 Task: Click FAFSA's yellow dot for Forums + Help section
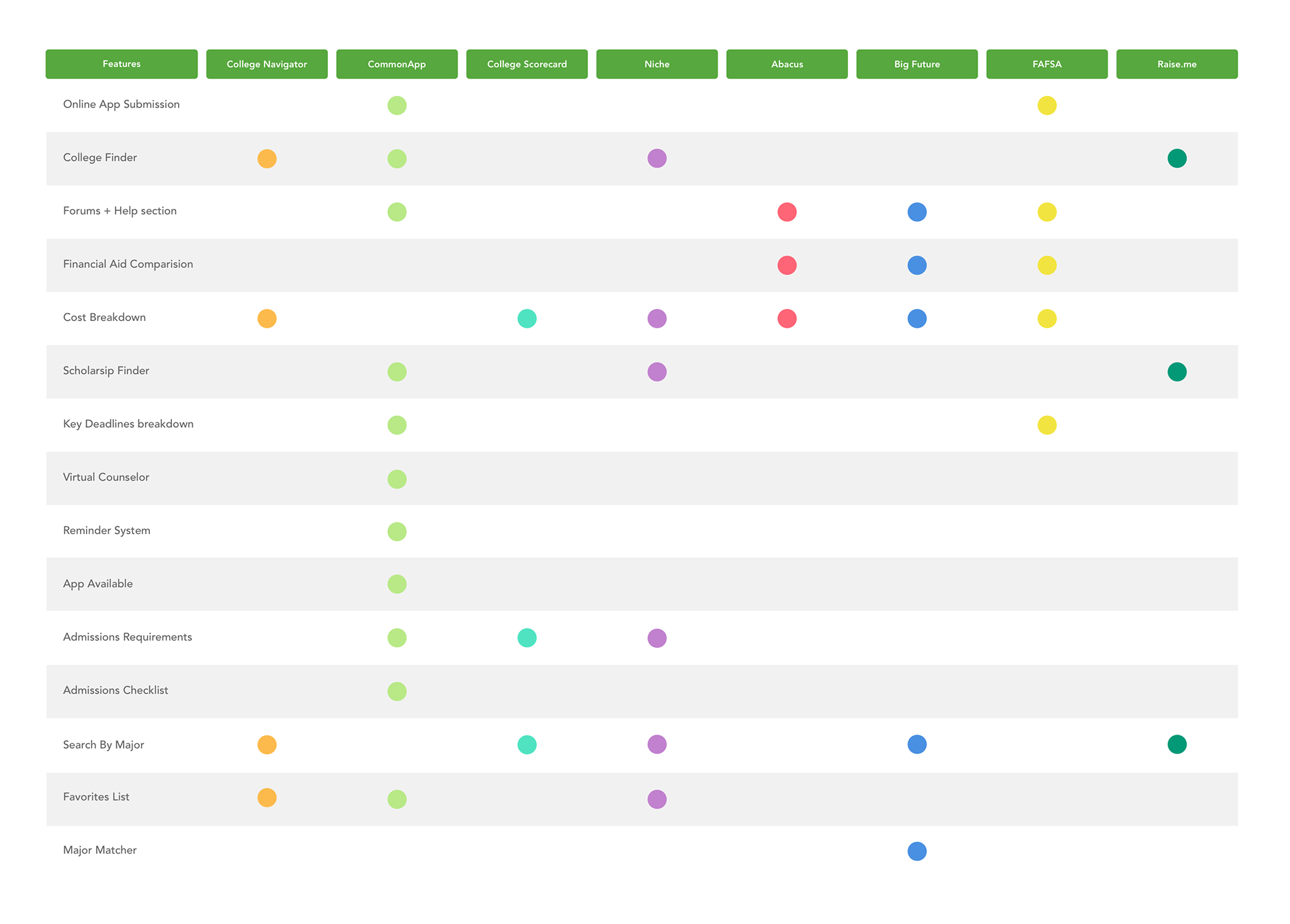click(1047, 212)
